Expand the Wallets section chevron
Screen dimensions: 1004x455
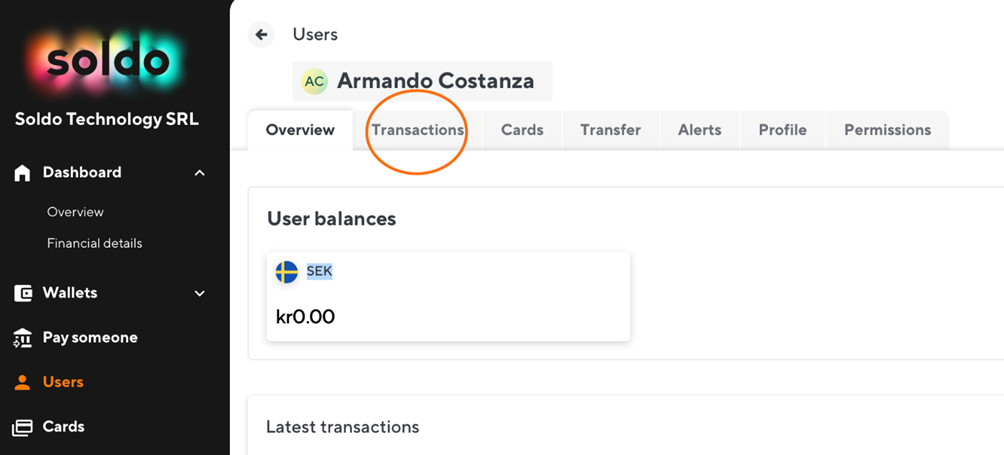click(x=200, y=293)
